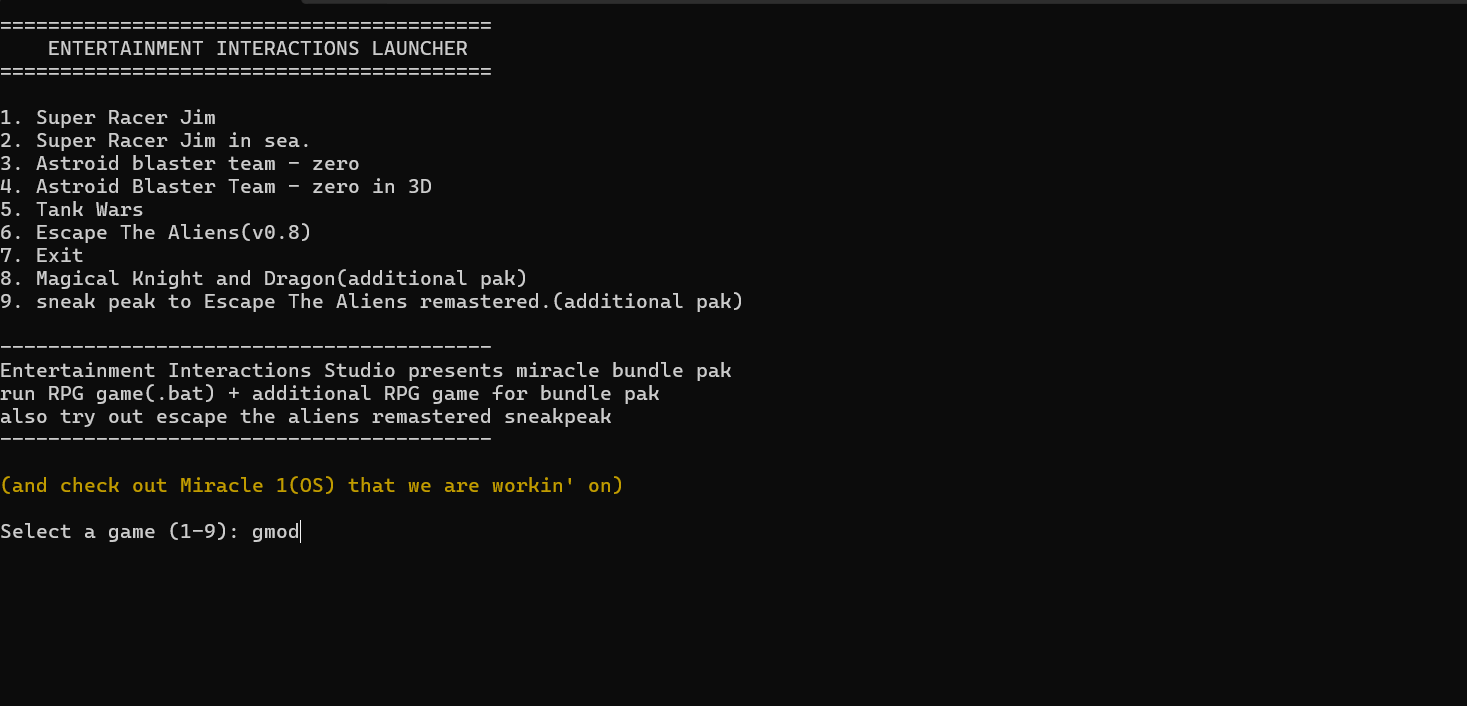Click the top equals-sign separator line

click(x=246, y=25)
